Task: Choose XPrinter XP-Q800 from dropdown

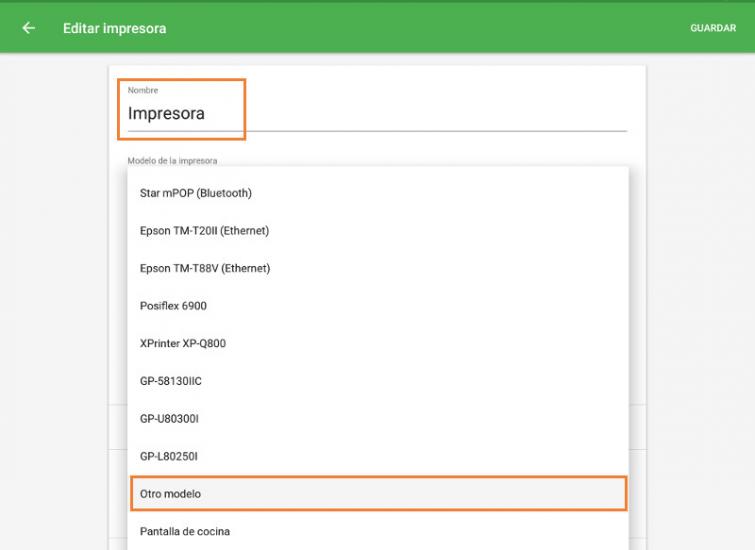Action: pyautogui.click(x=183, y=343)
